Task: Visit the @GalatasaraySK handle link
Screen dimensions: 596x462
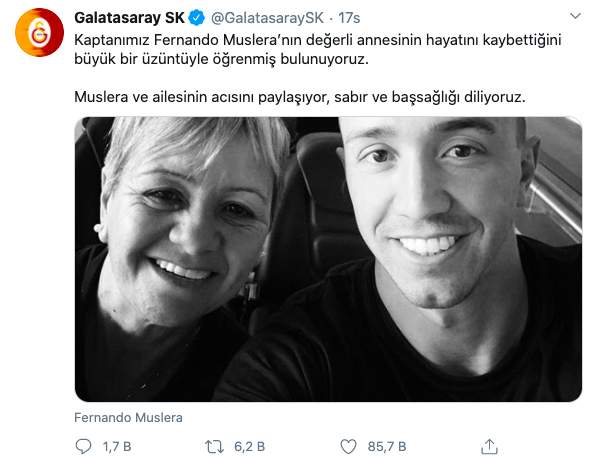Action: (x=267, y=18)
